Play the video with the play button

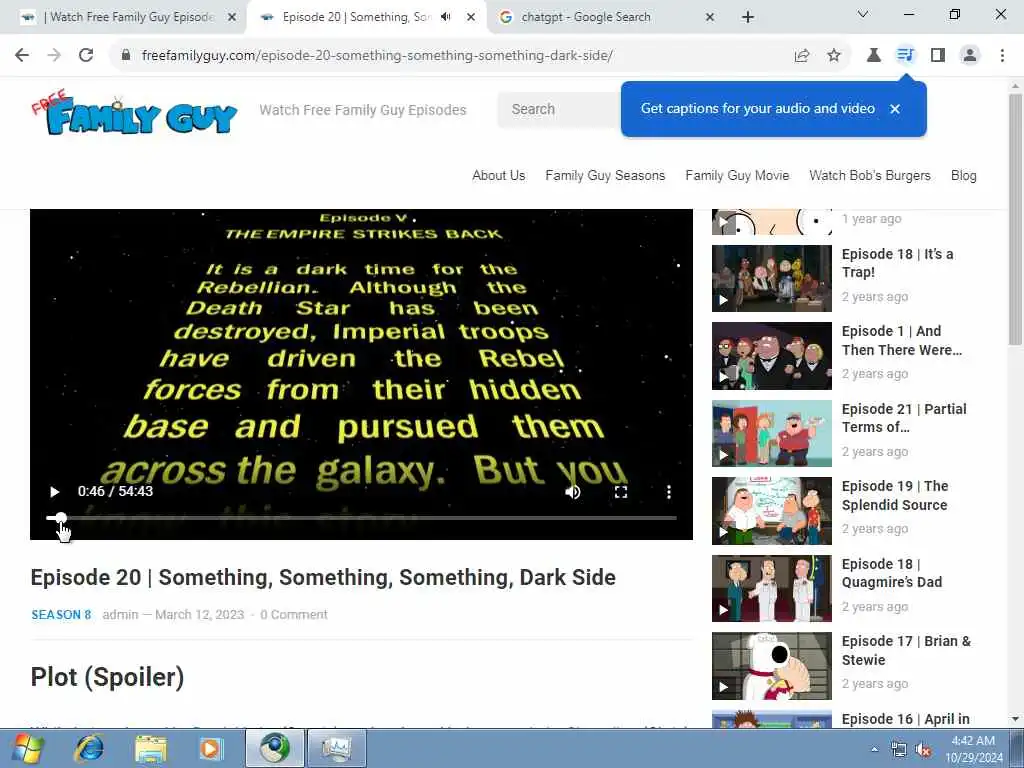tap(55, 492)
